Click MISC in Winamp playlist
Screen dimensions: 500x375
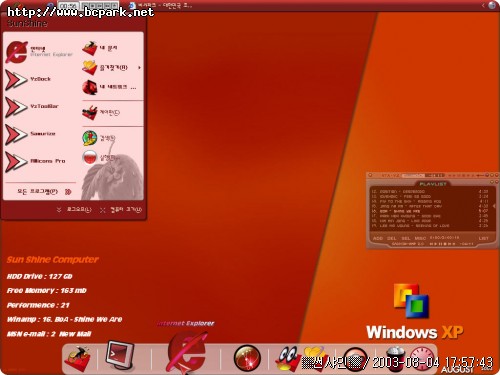point(420,238)
